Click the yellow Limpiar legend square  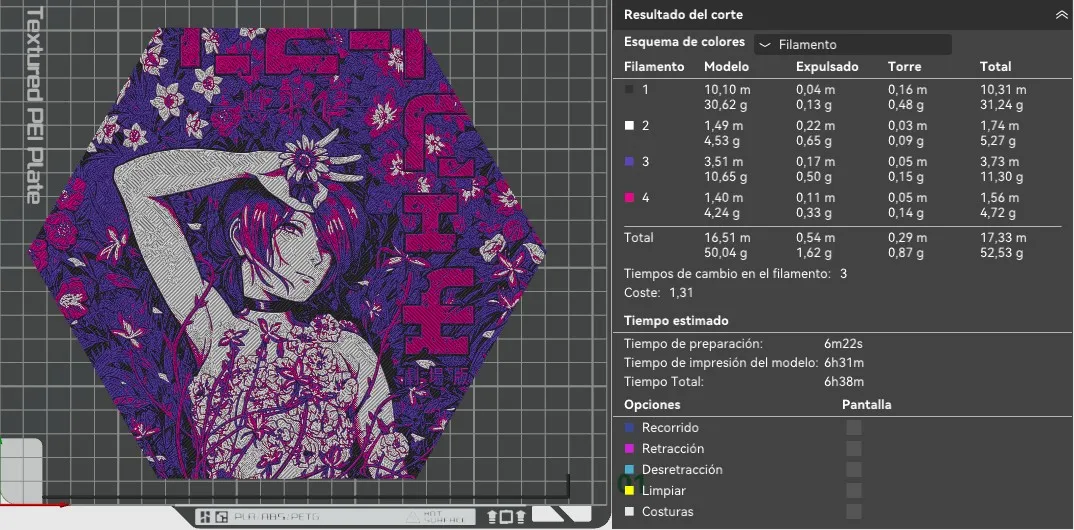click(629, 491)
